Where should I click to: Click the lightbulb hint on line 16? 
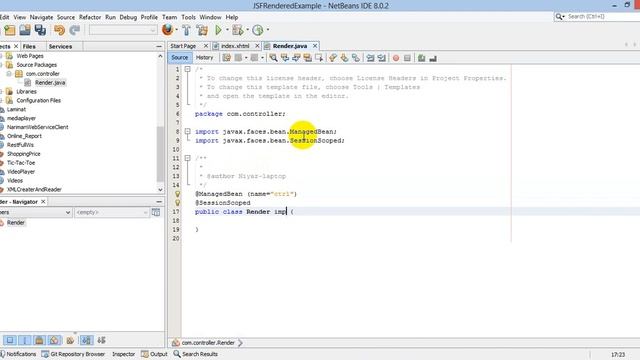178,203
